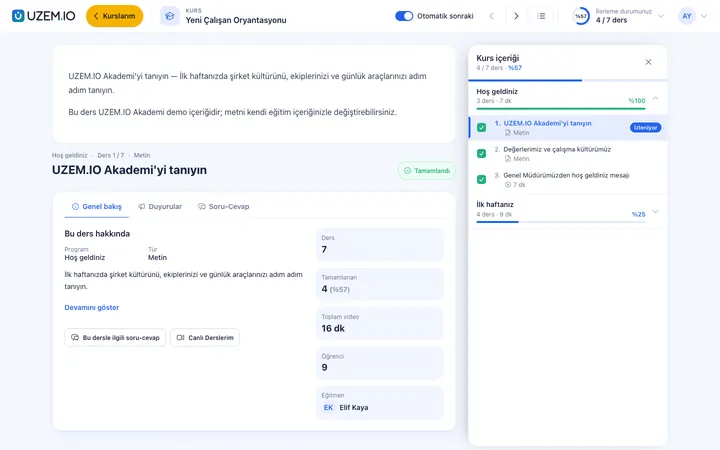720x450 pixels.
Task: Open user menu chevron beside AY
Action: [704, 16]
